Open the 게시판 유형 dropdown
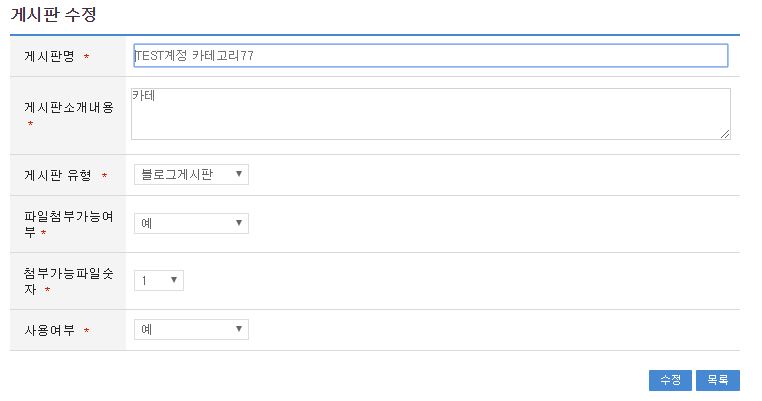This screenshot has width=762, height=401. click(191, 175)
